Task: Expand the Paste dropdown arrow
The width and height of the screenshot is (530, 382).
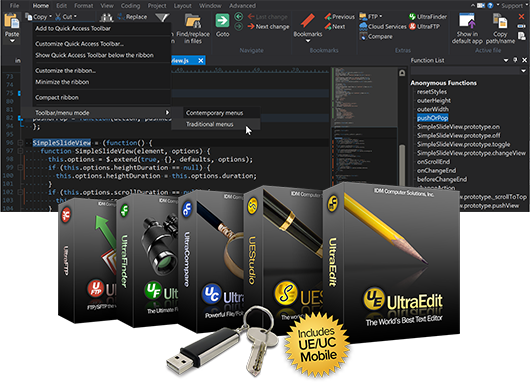Action: (x=12, y=41)
